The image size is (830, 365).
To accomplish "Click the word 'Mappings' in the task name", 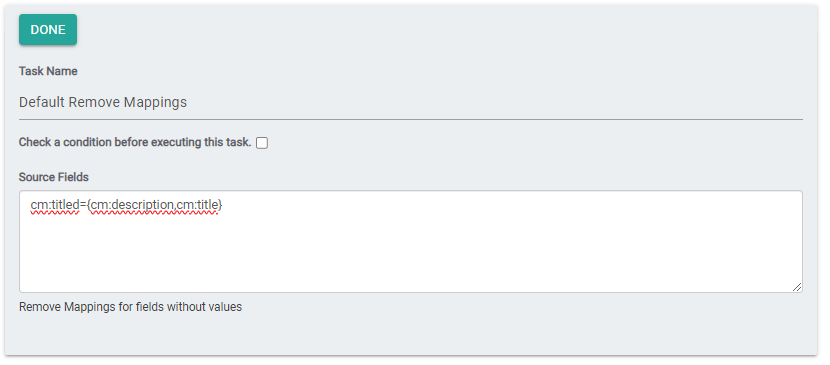I will pos(155,103).
